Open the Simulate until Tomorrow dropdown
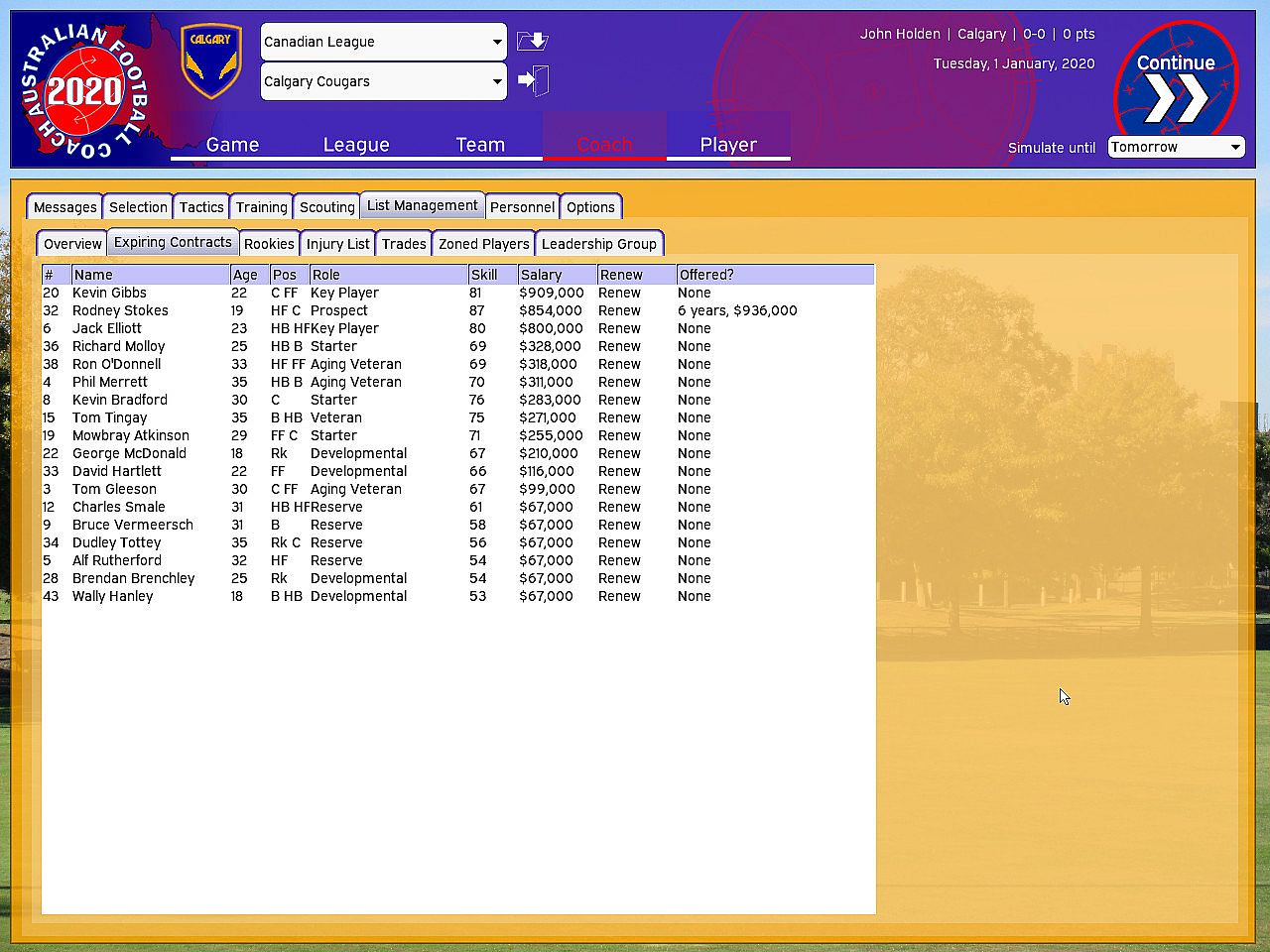The height and width of the screenshot is (952, 1270). click(x=1176, y=147)
